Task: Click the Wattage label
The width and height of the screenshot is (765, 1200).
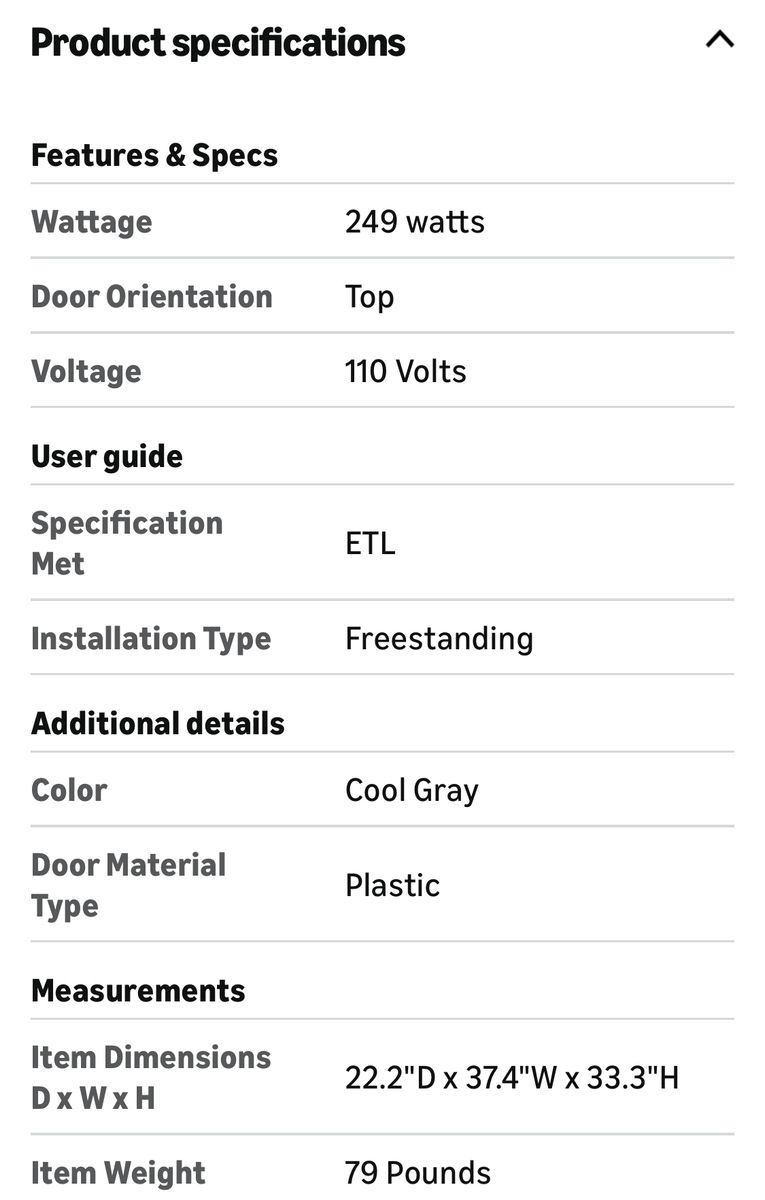Action: (91, 221)
